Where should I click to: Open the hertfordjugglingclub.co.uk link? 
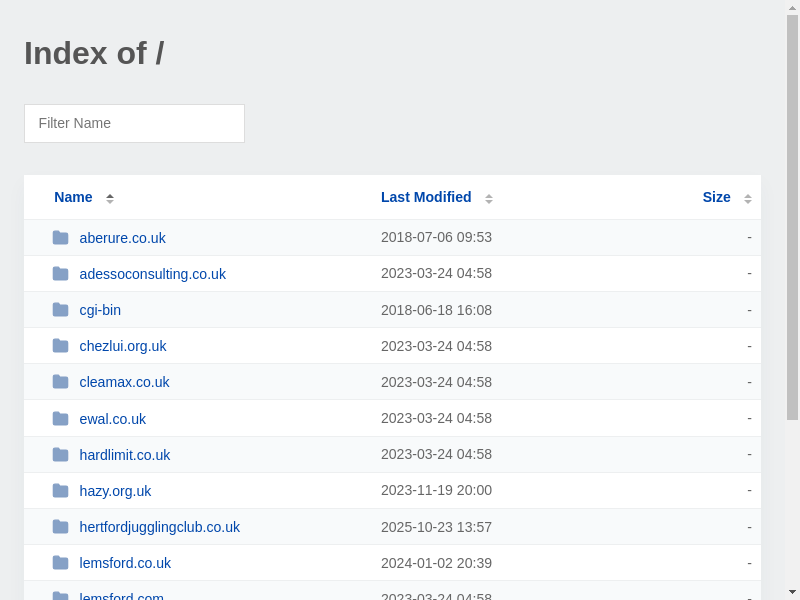coord(160,527)
